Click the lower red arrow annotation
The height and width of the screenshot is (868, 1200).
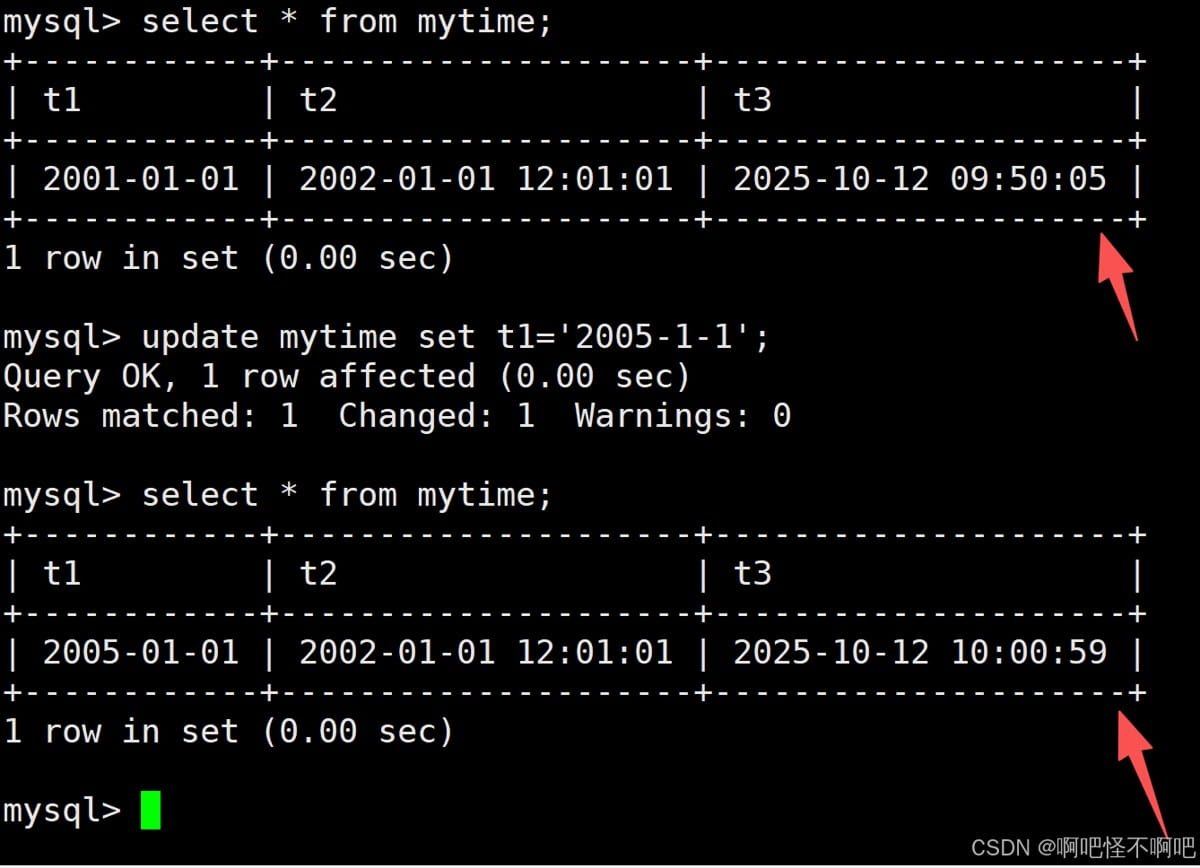pyautogui.click(x=1140, y=765)
